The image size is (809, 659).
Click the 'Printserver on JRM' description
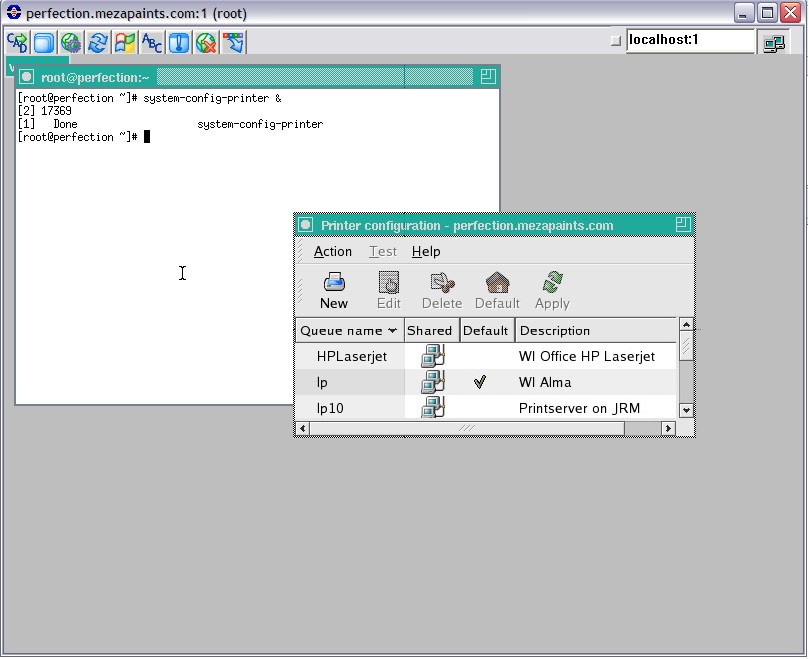(x=579, y=408)
